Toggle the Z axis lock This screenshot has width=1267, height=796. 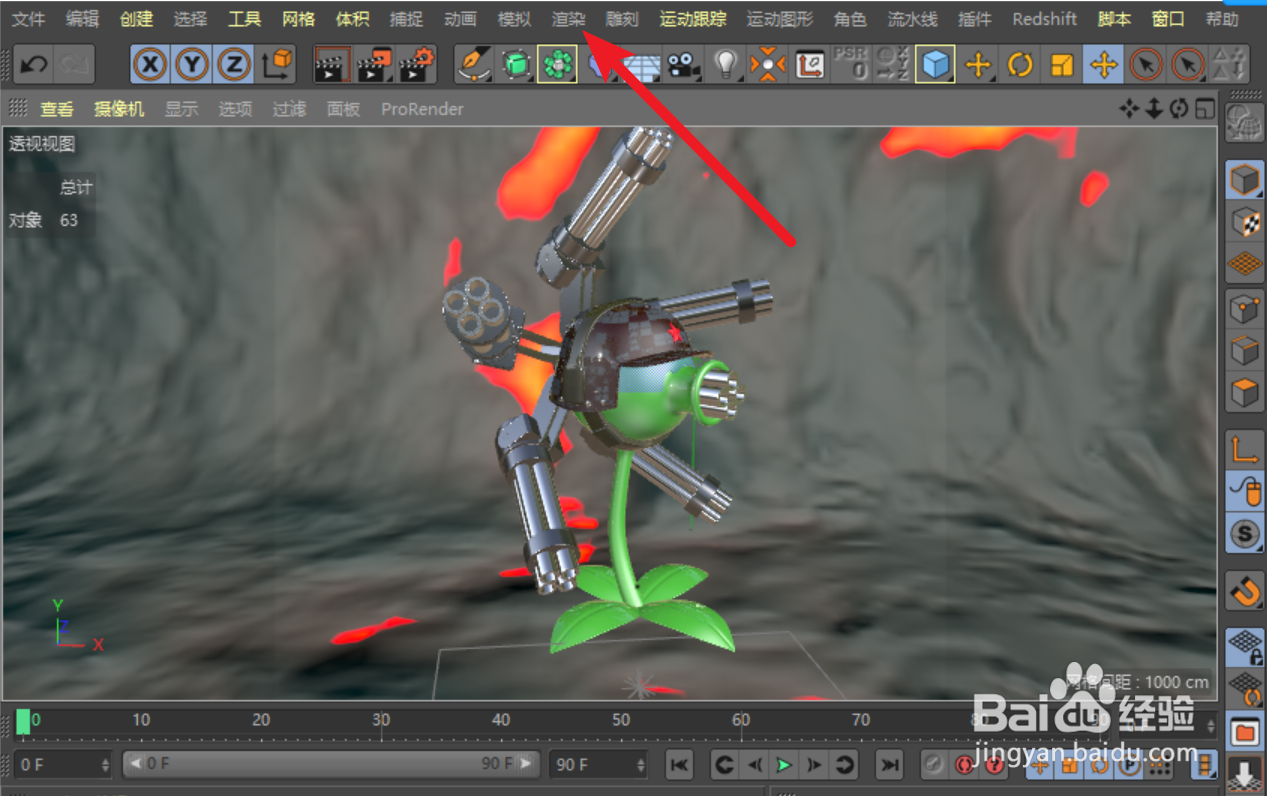click(234, 65)
